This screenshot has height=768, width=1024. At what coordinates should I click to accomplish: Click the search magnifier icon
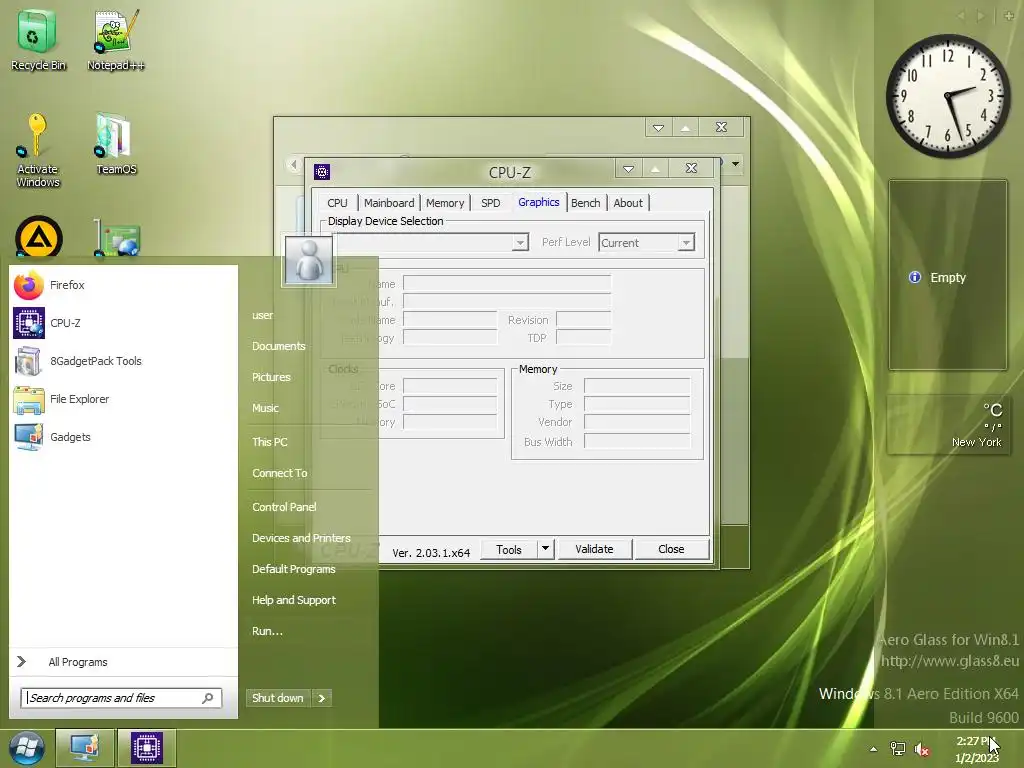click(208, 698)
